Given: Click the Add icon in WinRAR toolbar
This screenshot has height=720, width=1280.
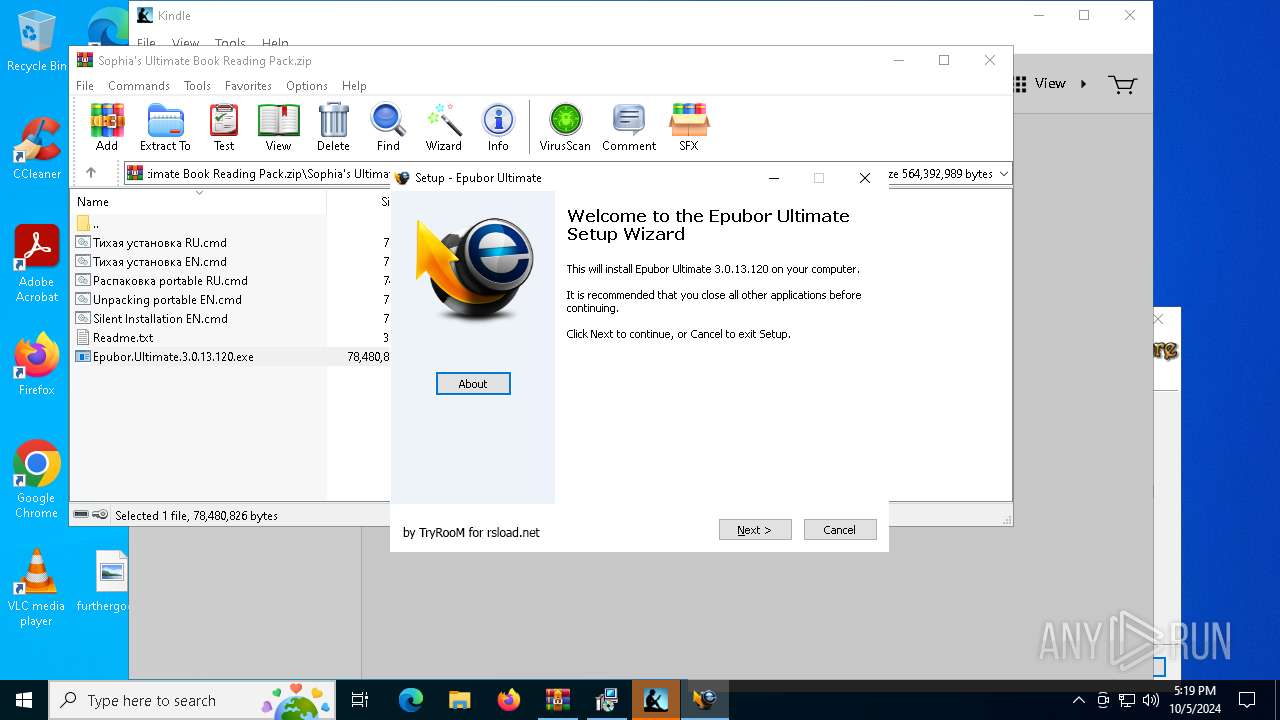Looking at the screenshot, I should (x=107, y=127).
